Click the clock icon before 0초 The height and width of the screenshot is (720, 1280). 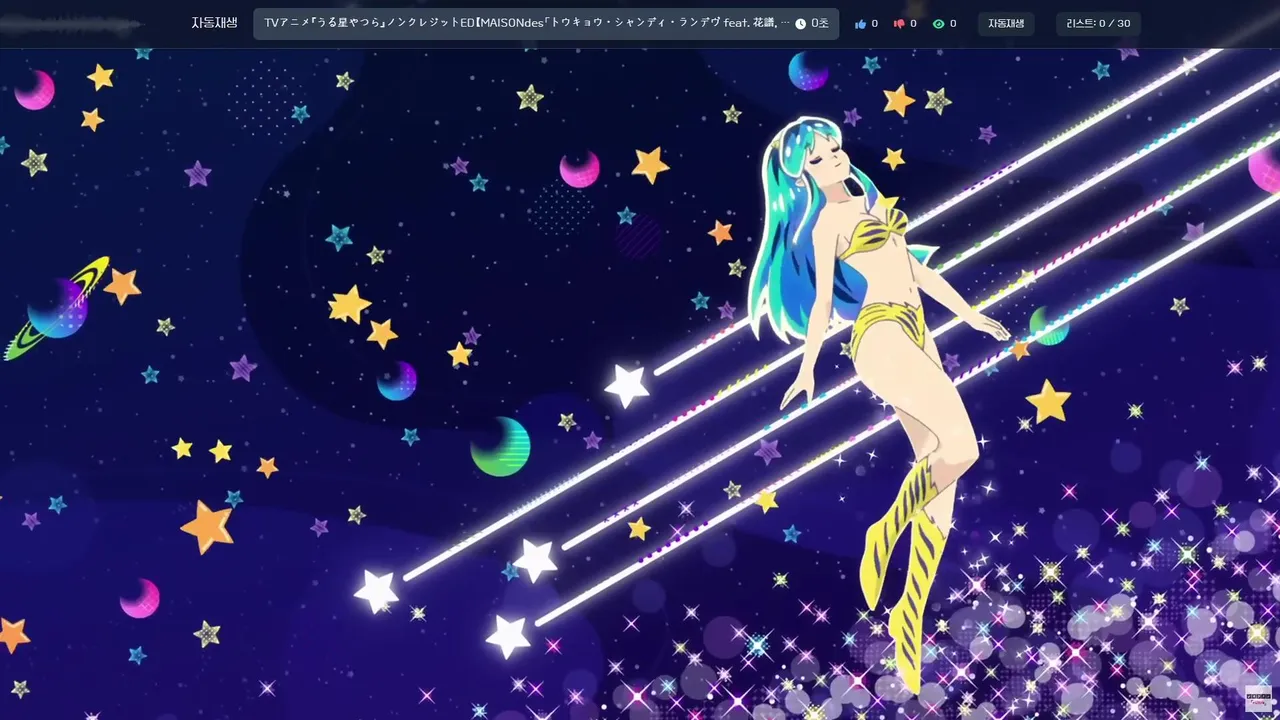point(801,24)
